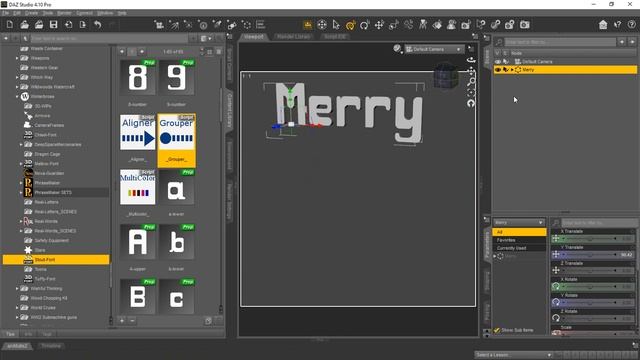This screenshot has height=360, width=640.
Task: Click the Open file folder icon
Action: [x=24, y=24]
